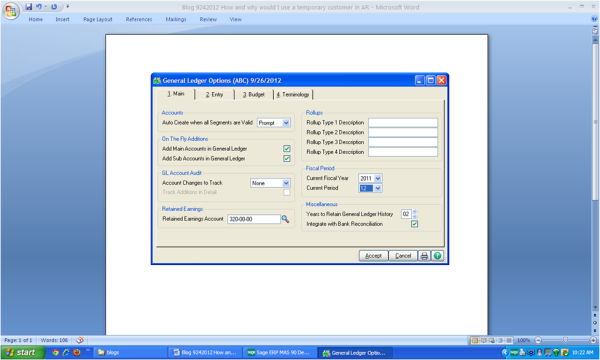600x360 pixels.
Task: Toggle Integrate with Bank Reconciliation checkbox
Action: click(x=414, y=224)
